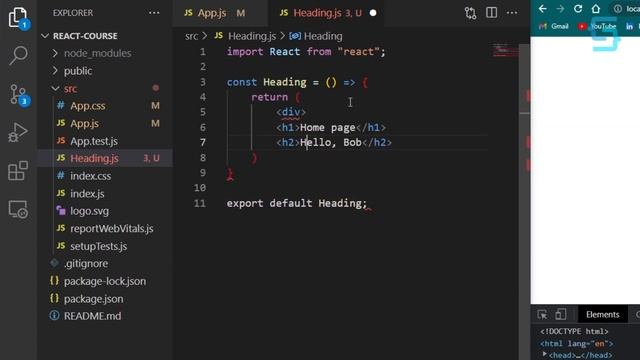
Task: Activate DevTools element inspector icon
Action: tap(542, 314)
